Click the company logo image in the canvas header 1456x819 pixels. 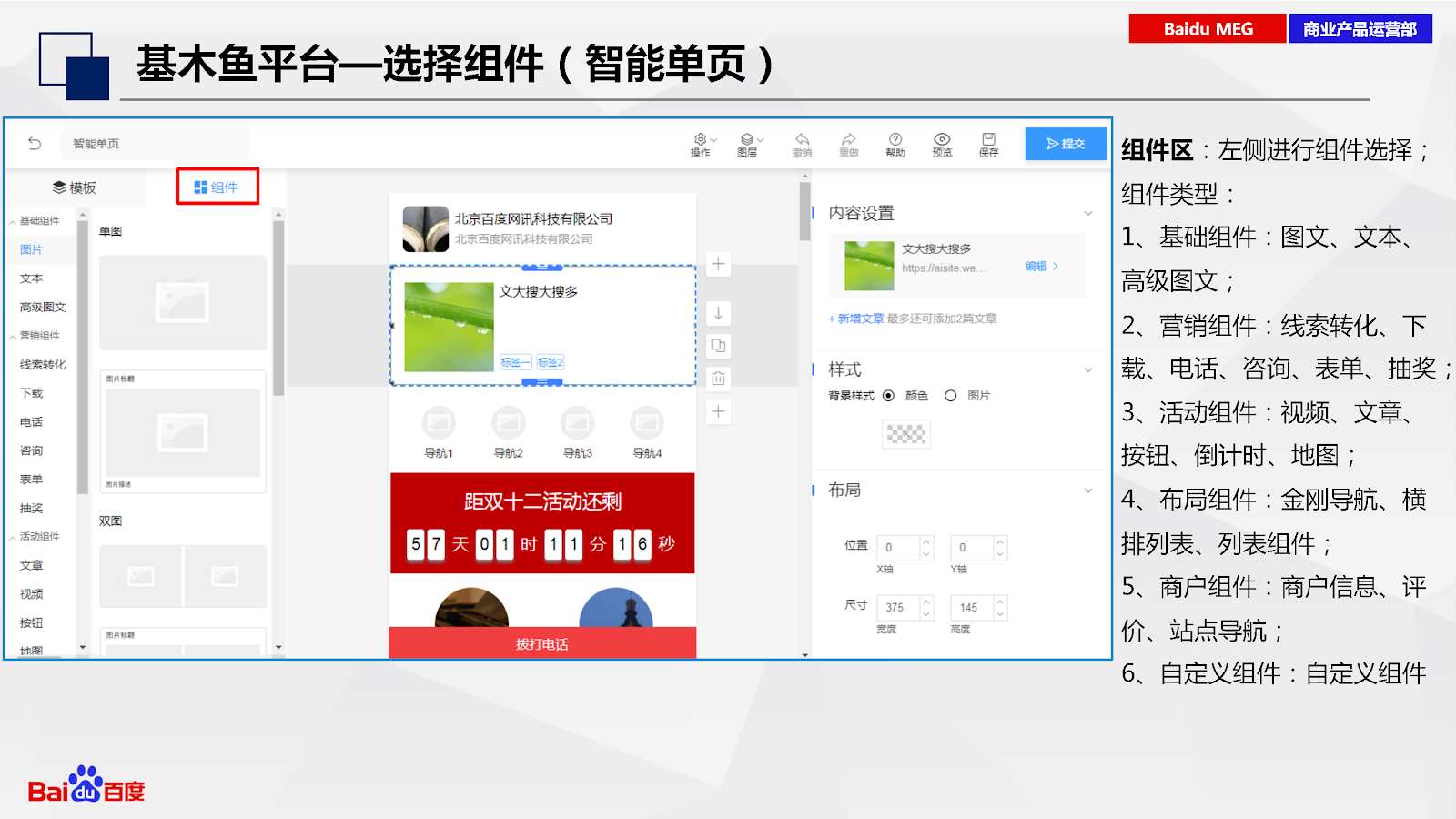[426, 228]
